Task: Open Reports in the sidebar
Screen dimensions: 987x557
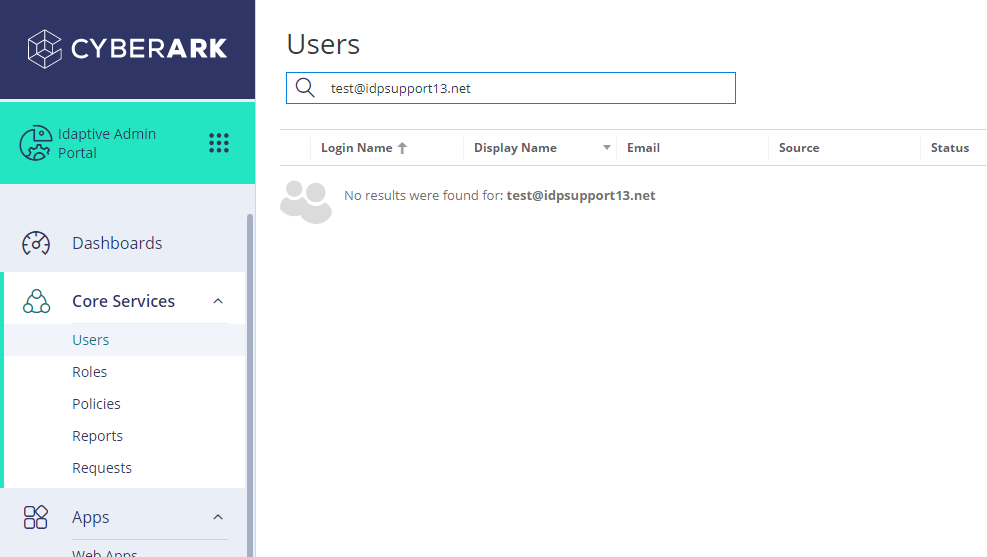Action: click(97, 436)
